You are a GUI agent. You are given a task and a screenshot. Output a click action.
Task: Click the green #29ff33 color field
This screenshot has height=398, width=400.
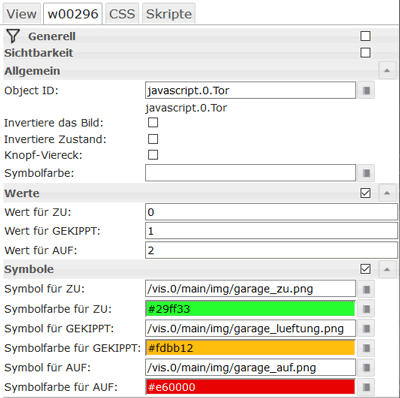(x=250, y=309)
